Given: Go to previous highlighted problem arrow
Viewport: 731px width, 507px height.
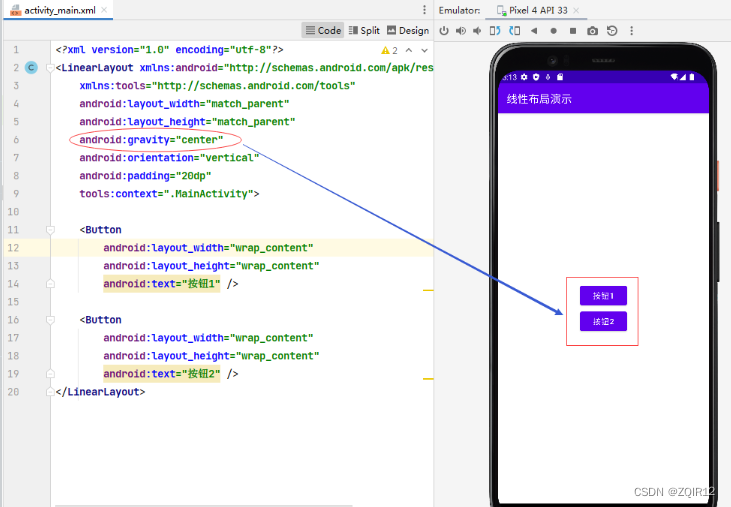Looking at the screenshot, I should (409, 50).
